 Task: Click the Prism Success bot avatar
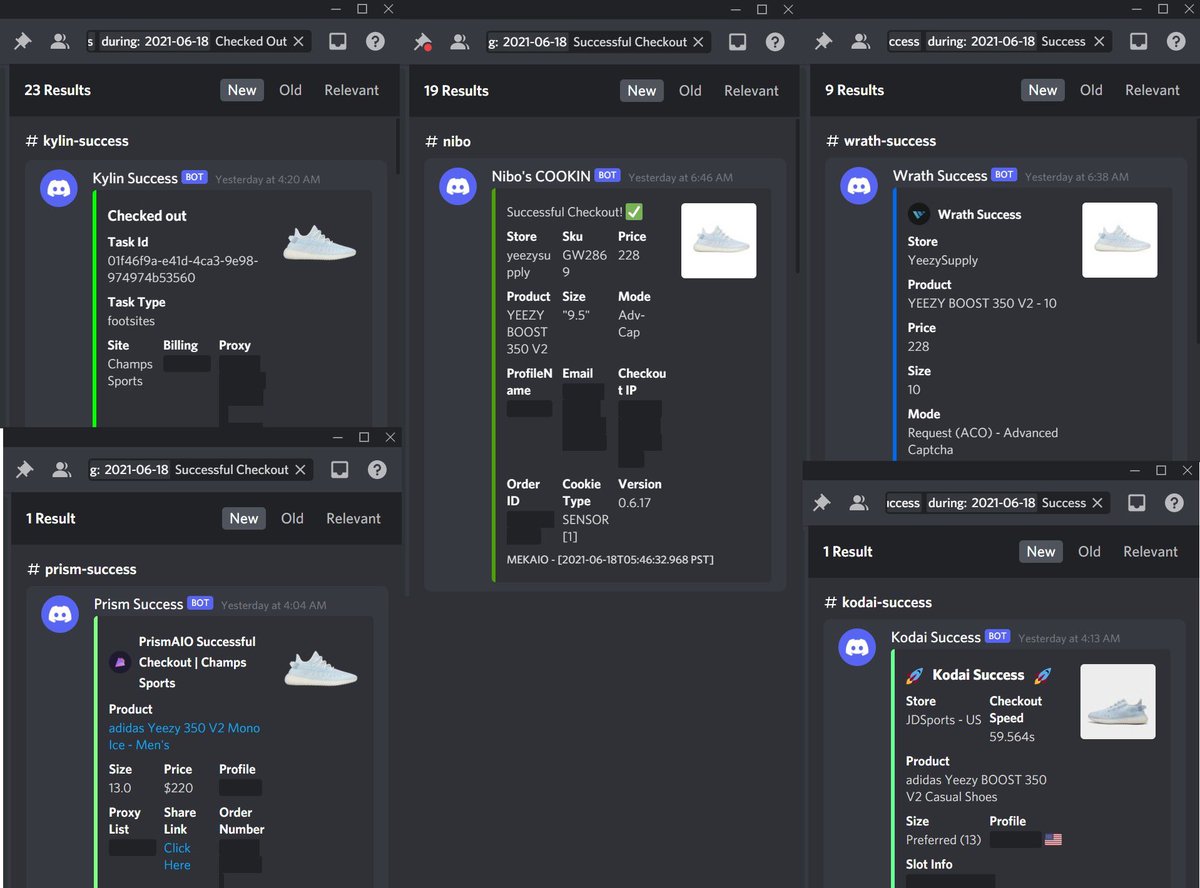60,614
